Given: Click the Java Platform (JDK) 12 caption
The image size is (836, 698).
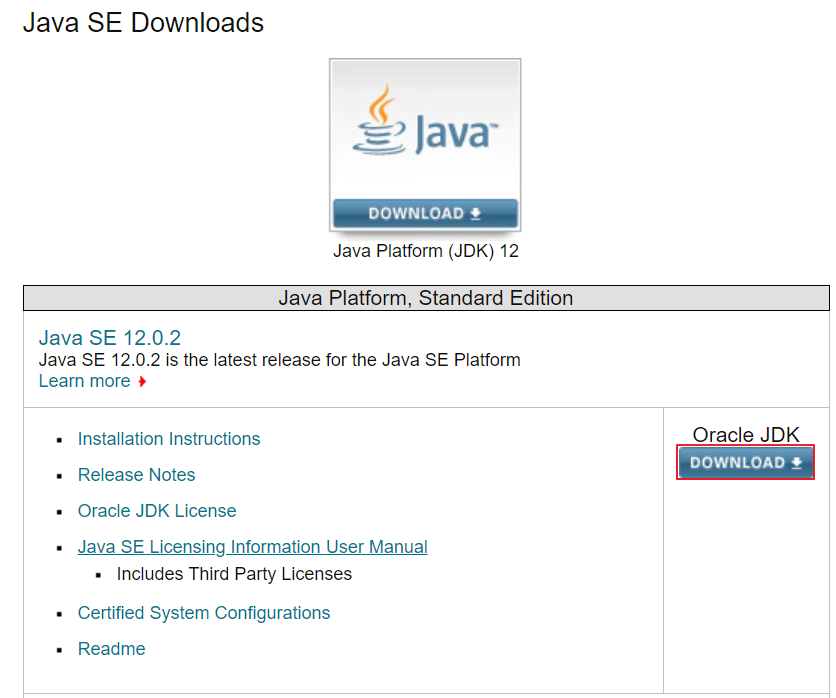Looking at the screenshot, I should tap(425, 251).
